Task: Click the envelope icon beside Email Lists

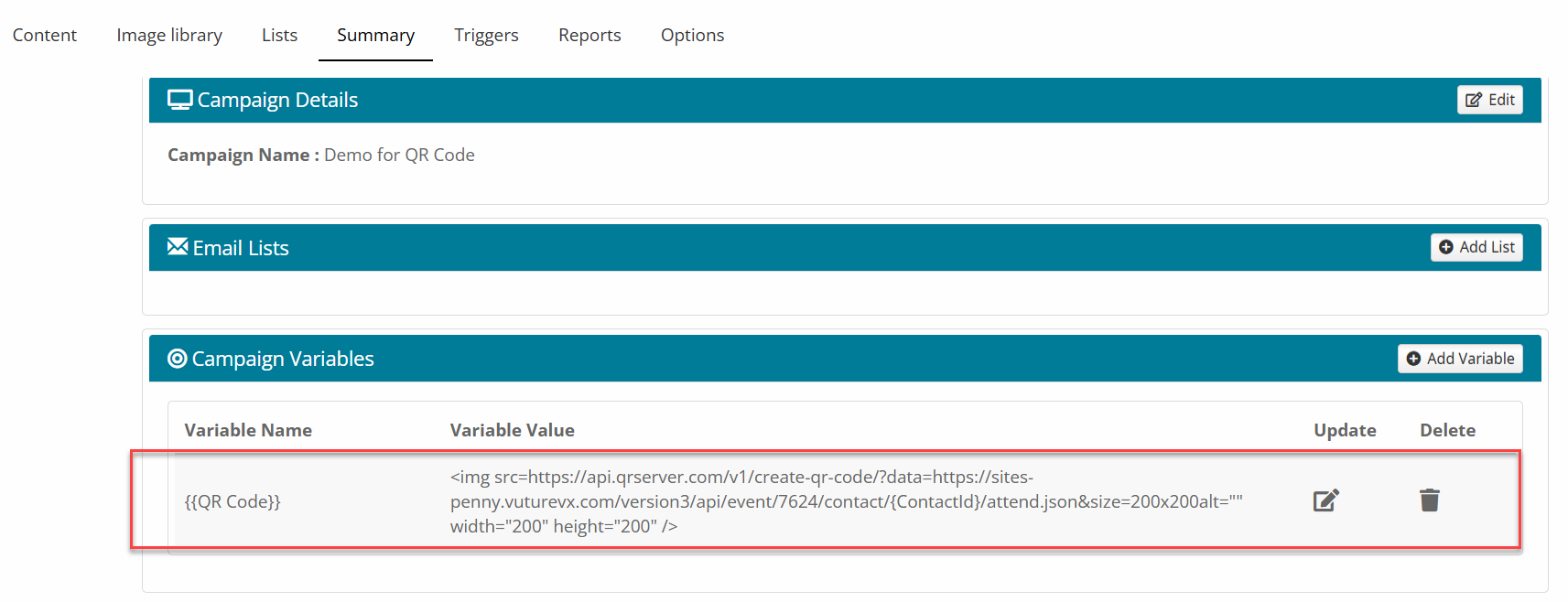Action: (178, 247)
